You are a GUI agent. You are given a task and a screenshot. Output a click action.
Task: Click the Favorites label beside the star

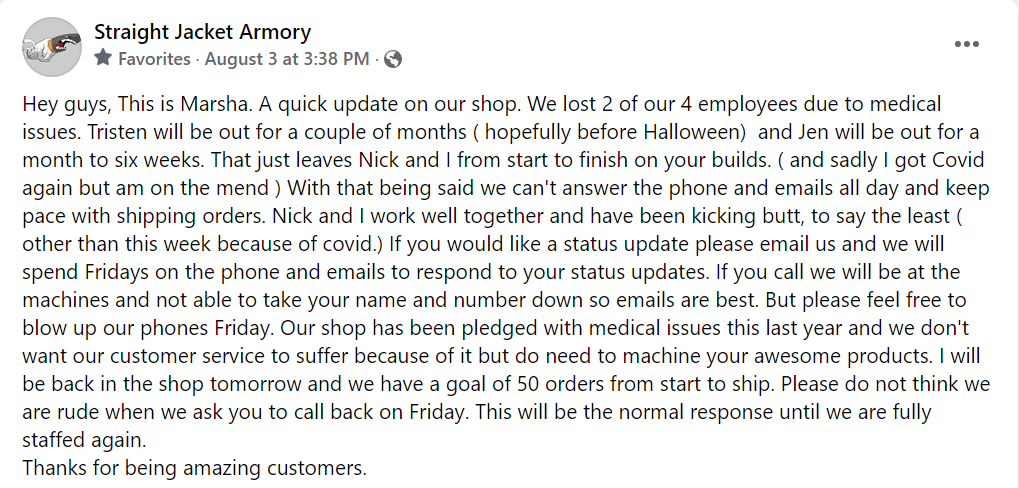(154, 59)
